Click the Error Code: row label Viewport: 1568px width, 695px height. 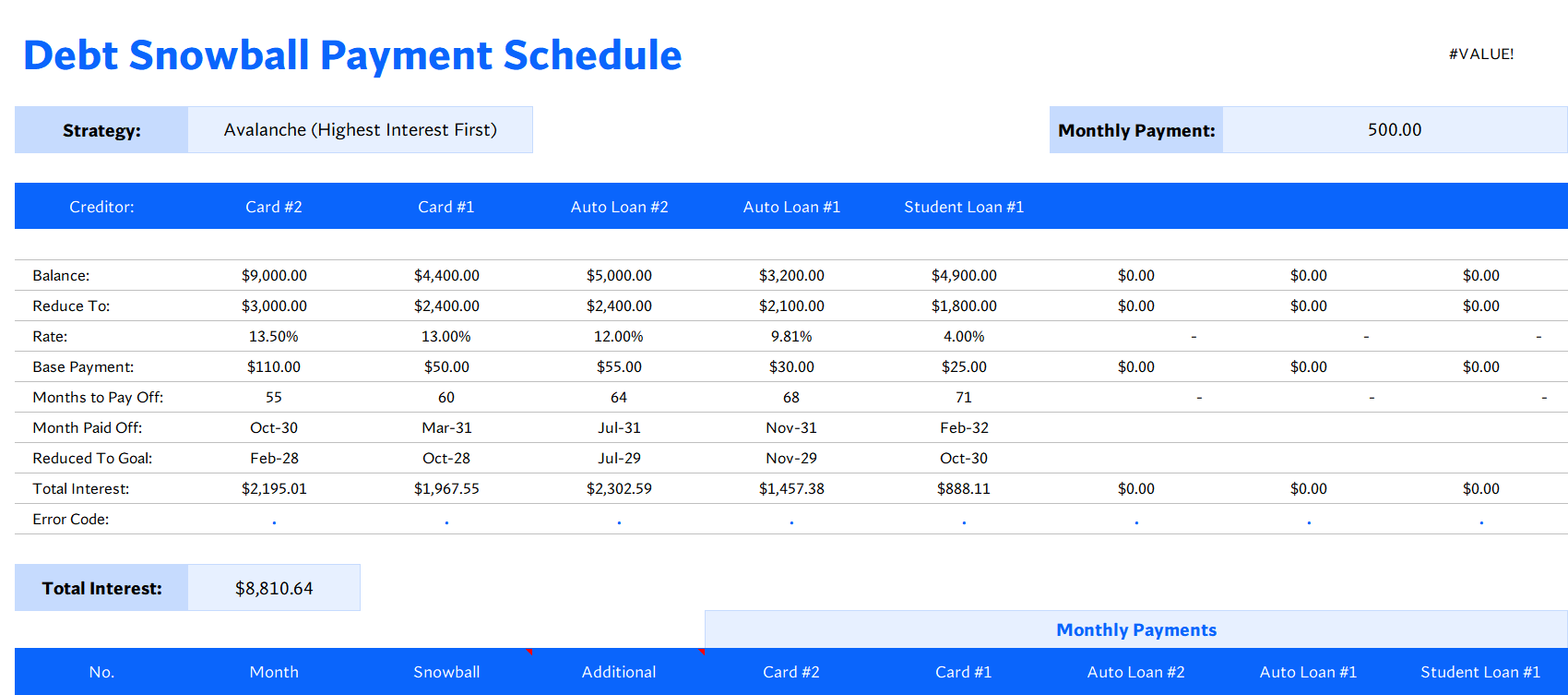coord(71,519)
